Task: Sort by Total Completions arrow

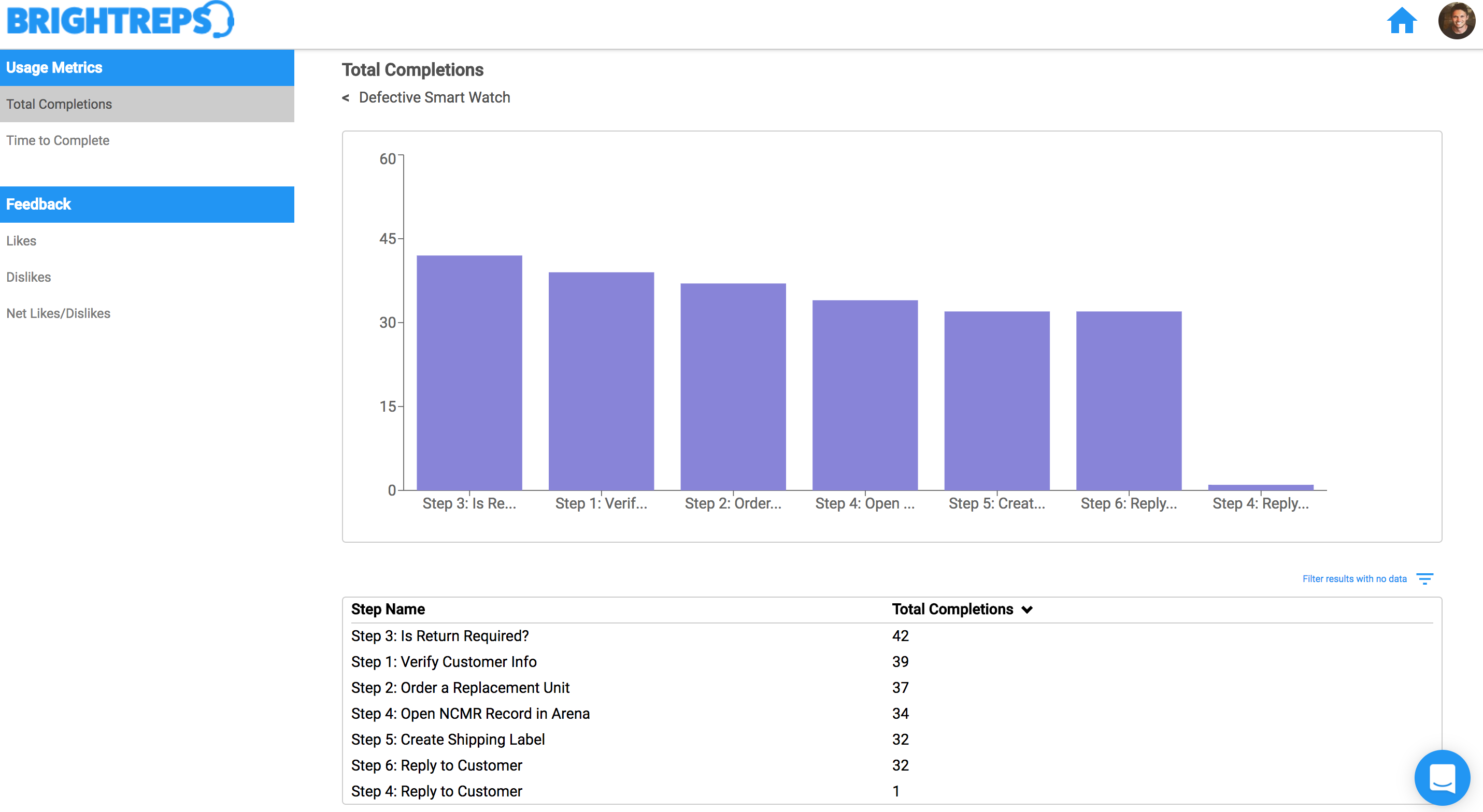Action: tap(1027, 610)
